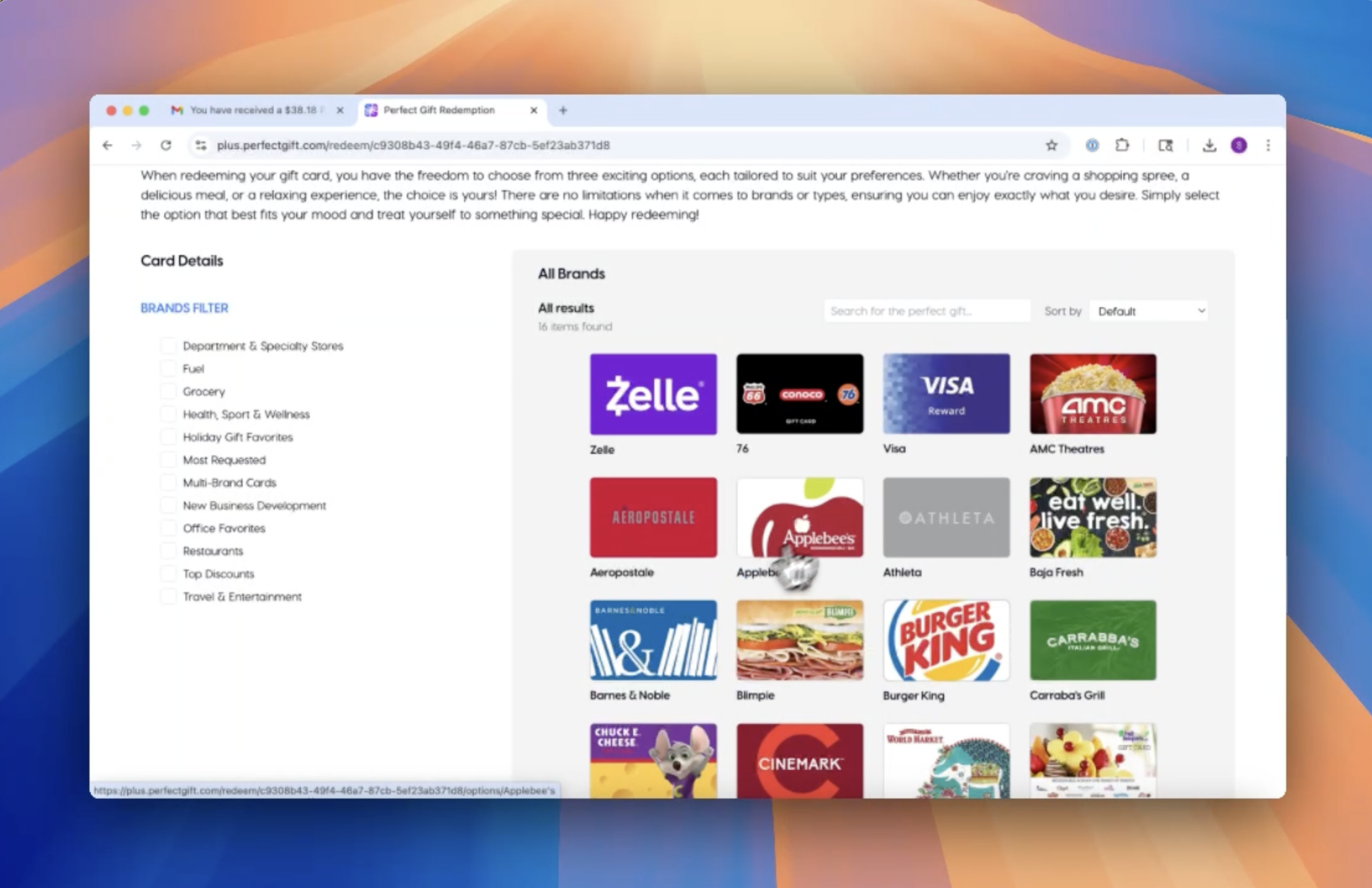Open the Downloads icon in toolbar
The image size is (1372, 888).
click(x=1209, y=146)
